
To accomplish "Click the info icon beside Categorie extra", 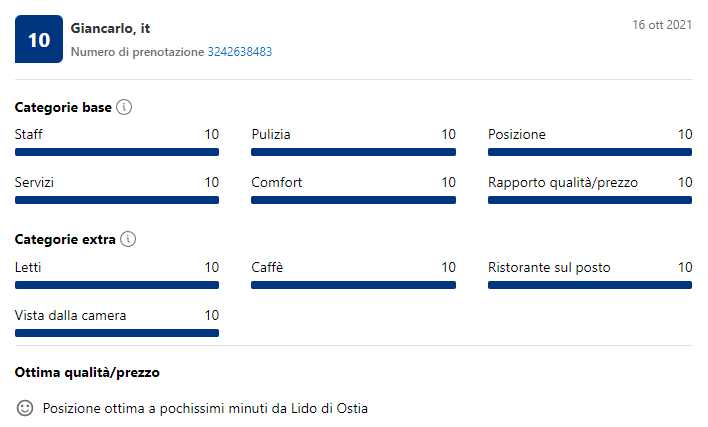I will 128,239.
